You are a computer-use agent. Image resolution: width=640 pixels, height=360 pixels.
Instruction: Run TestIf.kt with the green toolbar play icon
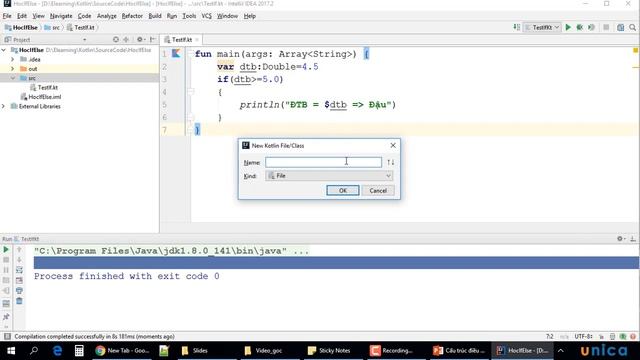pos(568,27)
